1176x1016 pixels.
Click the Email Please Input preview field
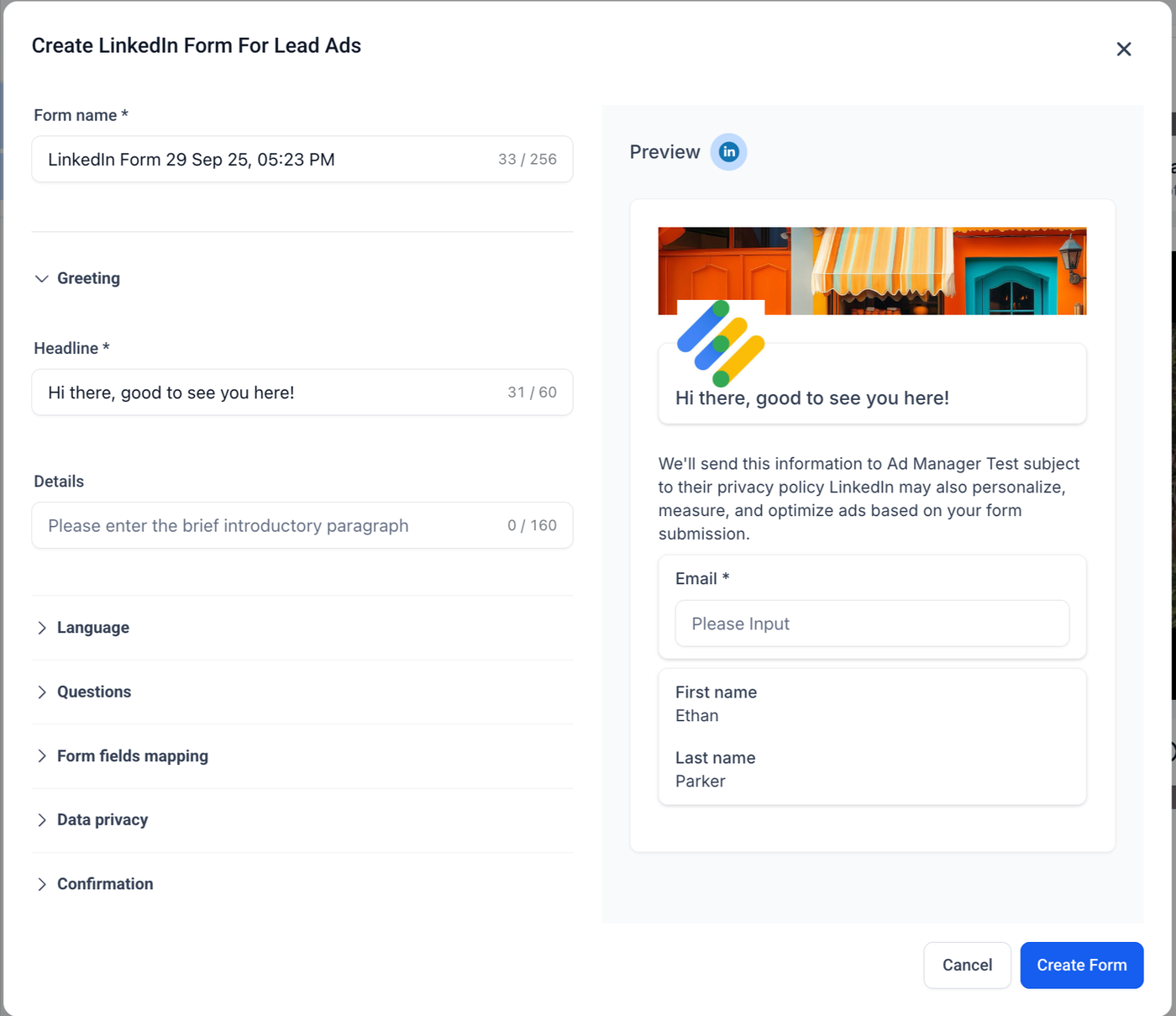pyautogui.click(x=871, y=624)
